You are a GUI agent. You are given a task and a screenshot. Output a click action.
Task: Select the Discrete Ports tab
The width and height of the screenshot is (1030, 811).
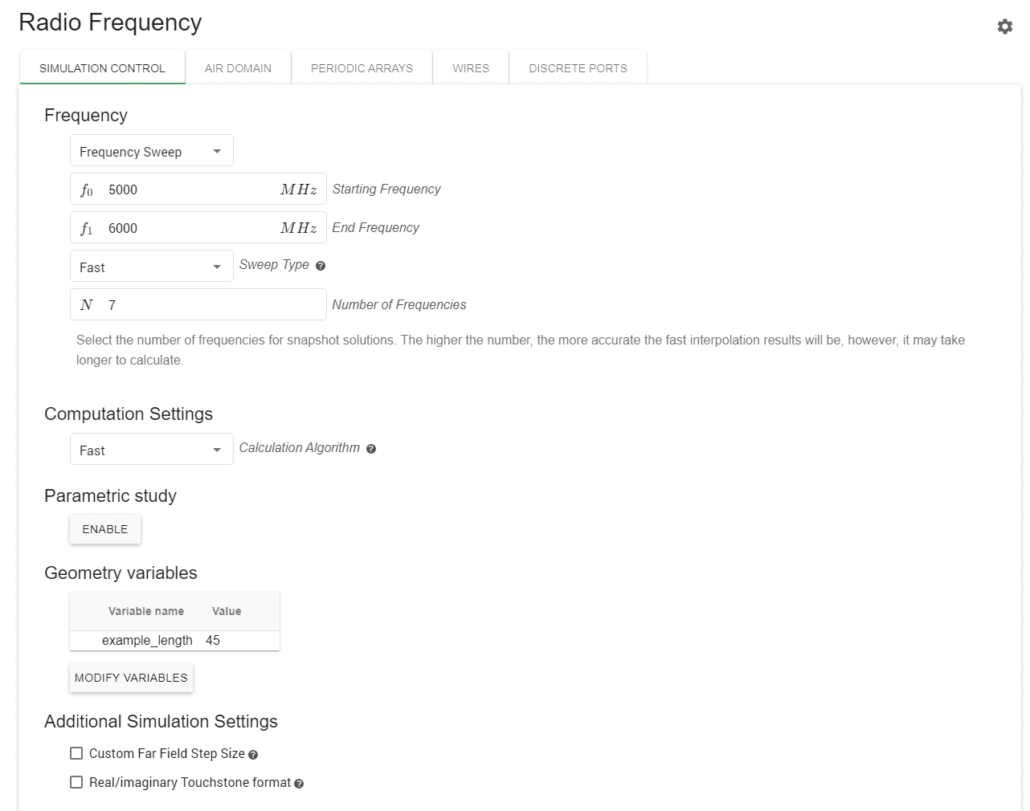point(577,68)
